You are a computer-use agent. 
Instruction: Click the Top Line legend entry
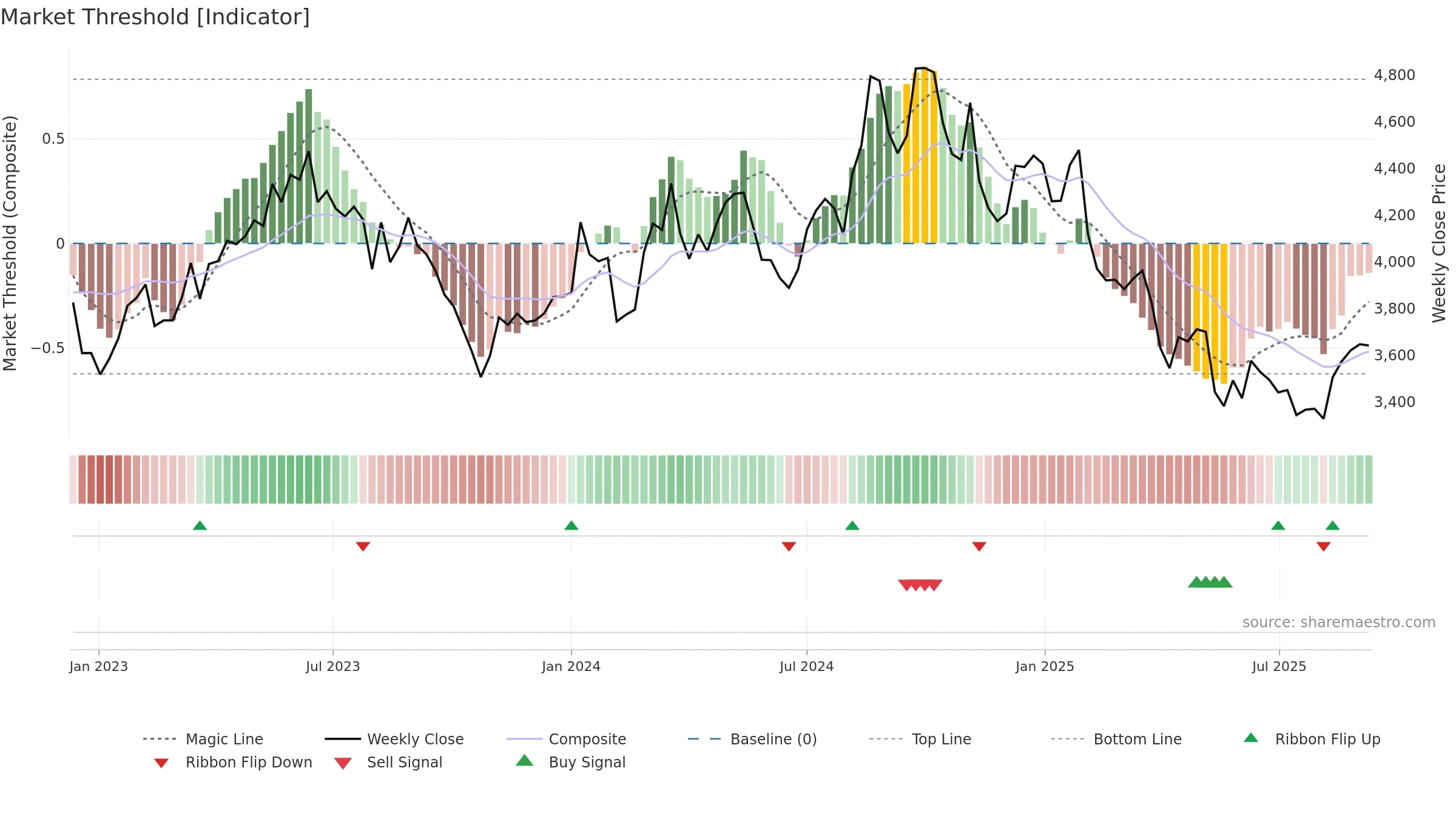pos(920,739)
